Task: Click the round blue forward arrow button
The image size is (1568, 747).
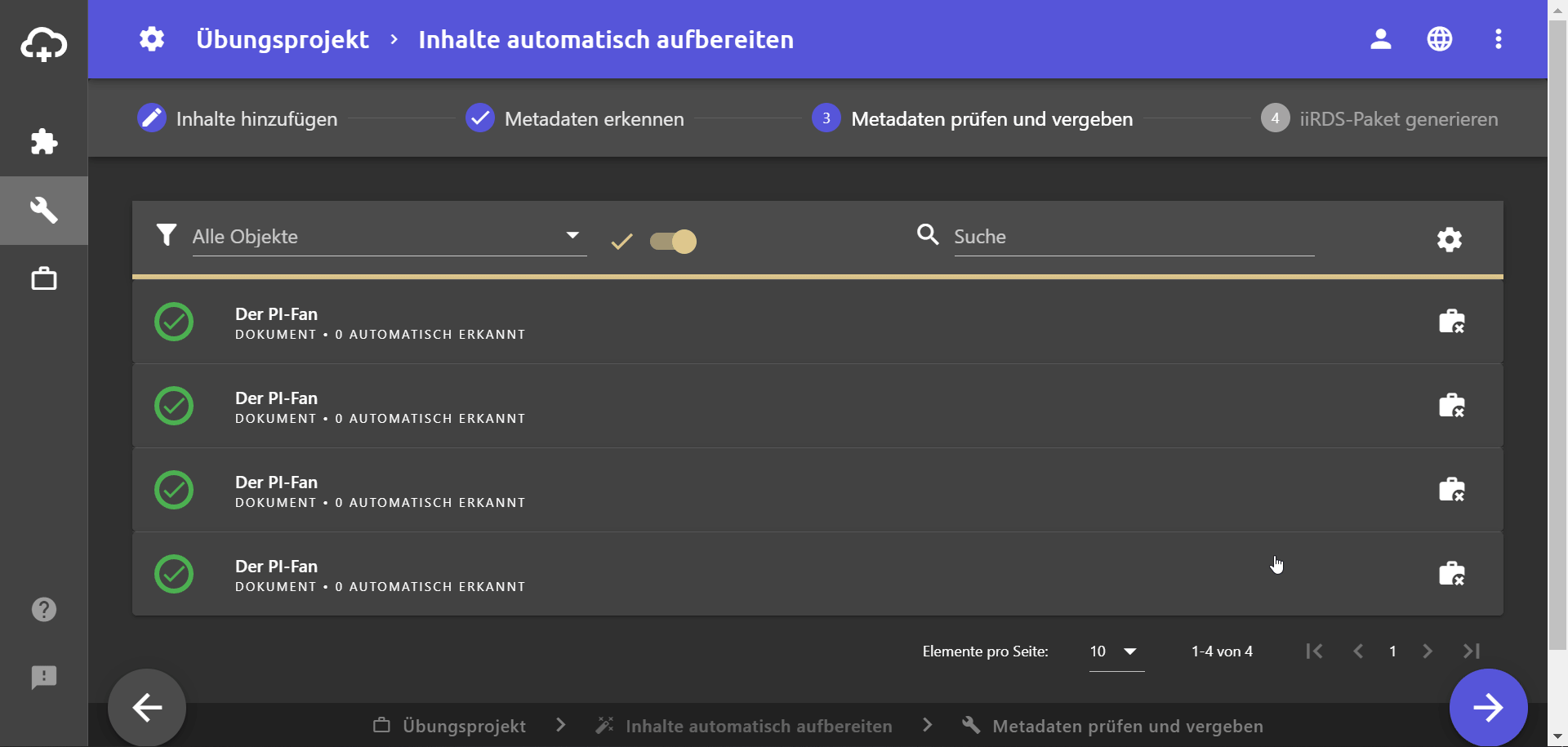Action: pyautogui.click(x=1489, y=707)
